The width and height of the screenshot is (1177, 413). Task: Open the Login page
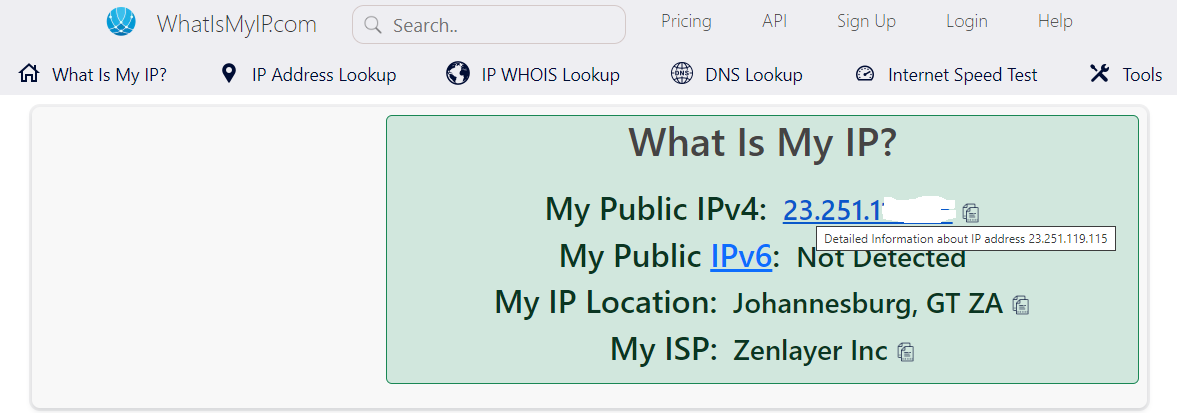[x=967, y=22]
